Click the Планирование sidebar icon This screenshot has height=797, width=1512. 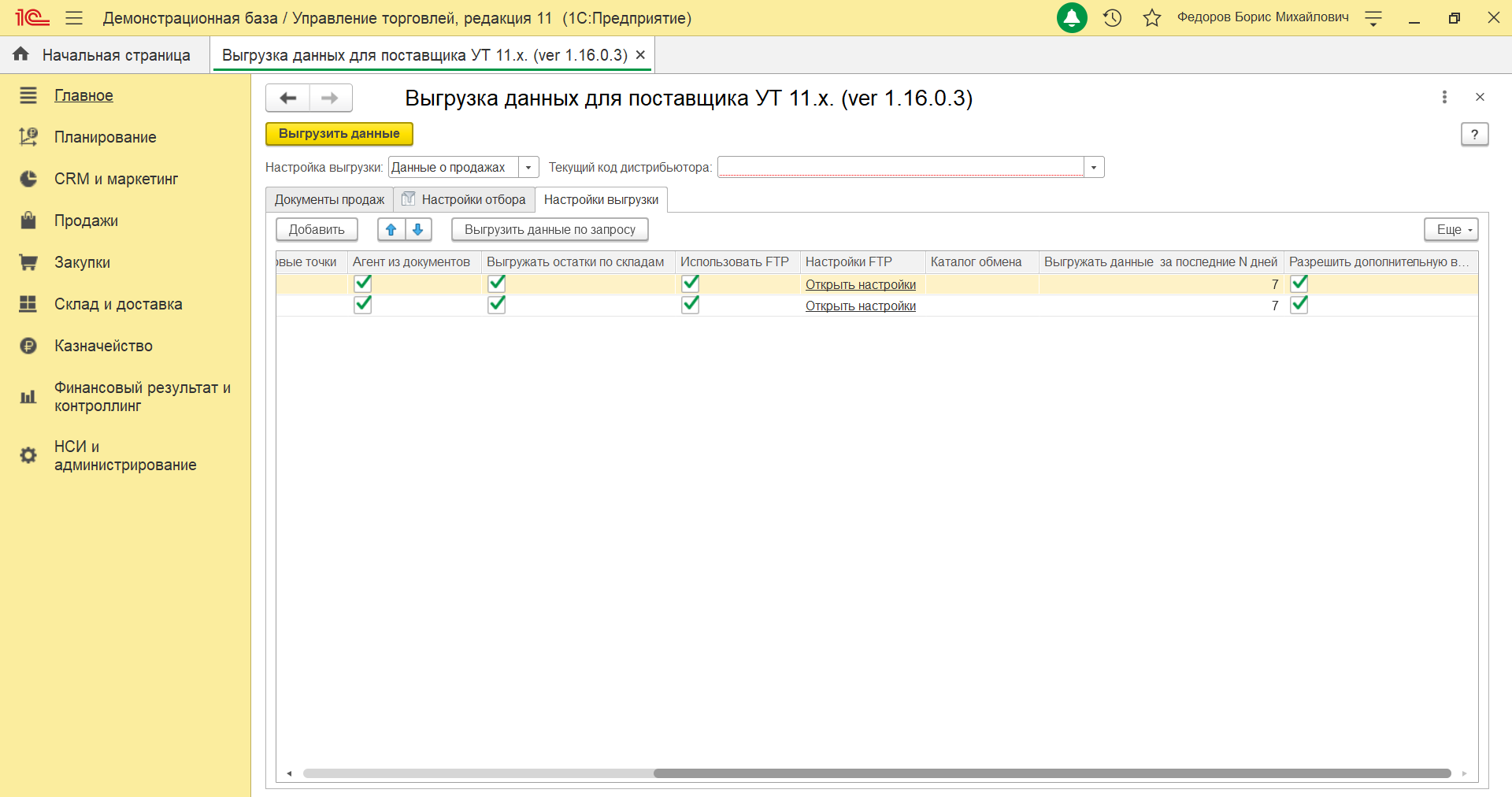pos(28,137)
